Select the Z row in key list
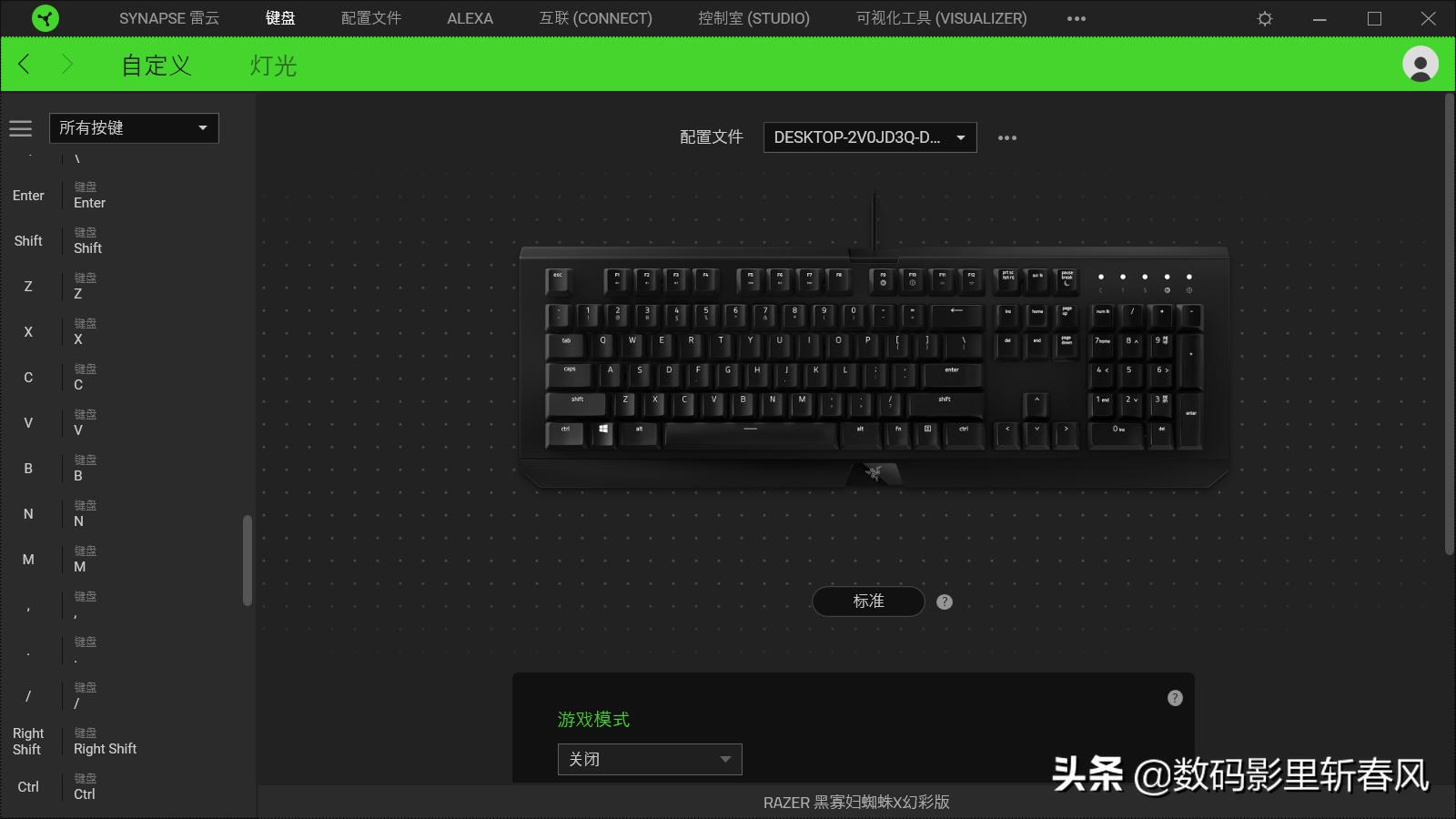 tap(123, 287)
